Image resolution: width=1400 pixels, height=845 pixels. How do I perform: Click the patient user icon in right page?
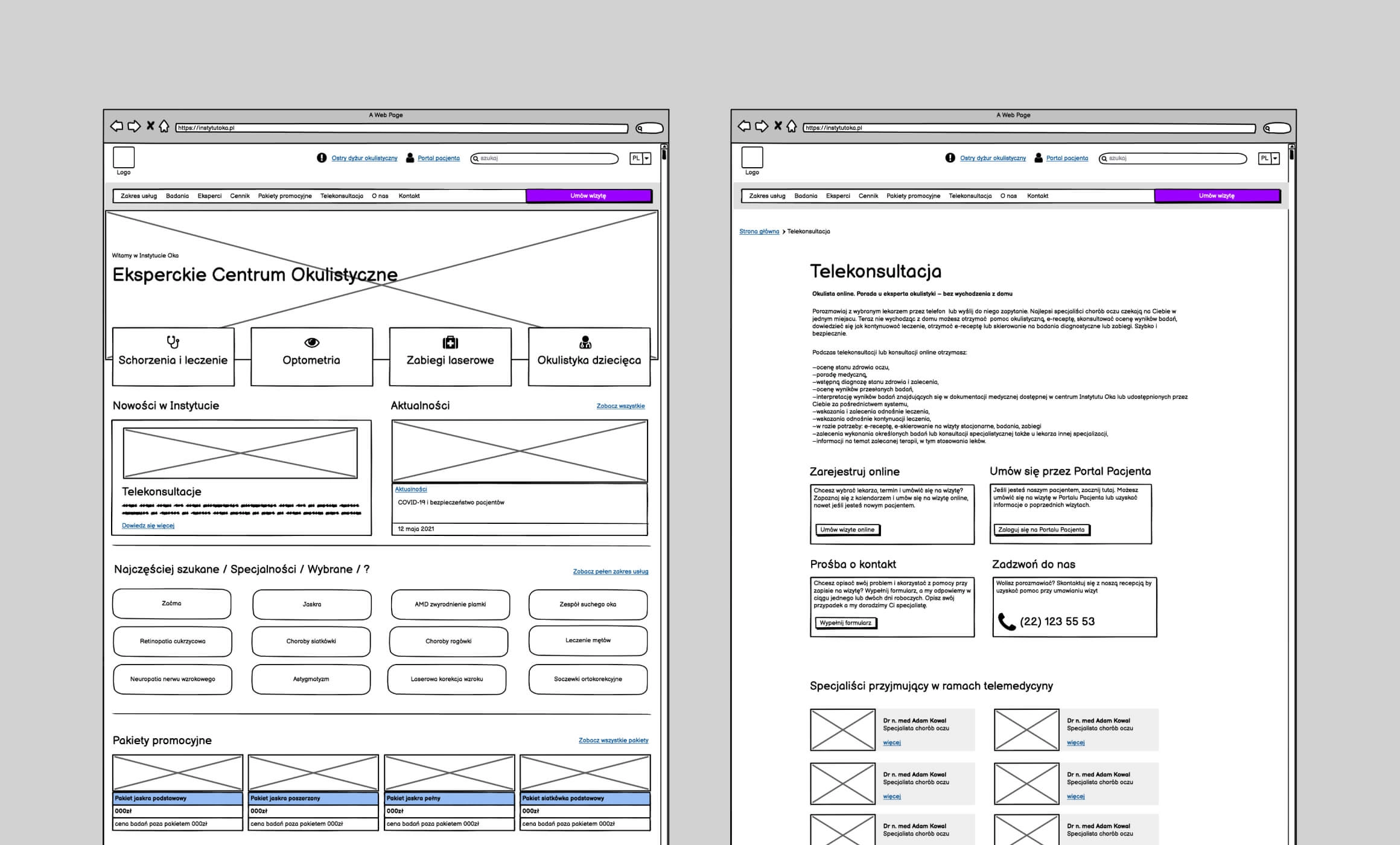click(x=1039, y=158)
